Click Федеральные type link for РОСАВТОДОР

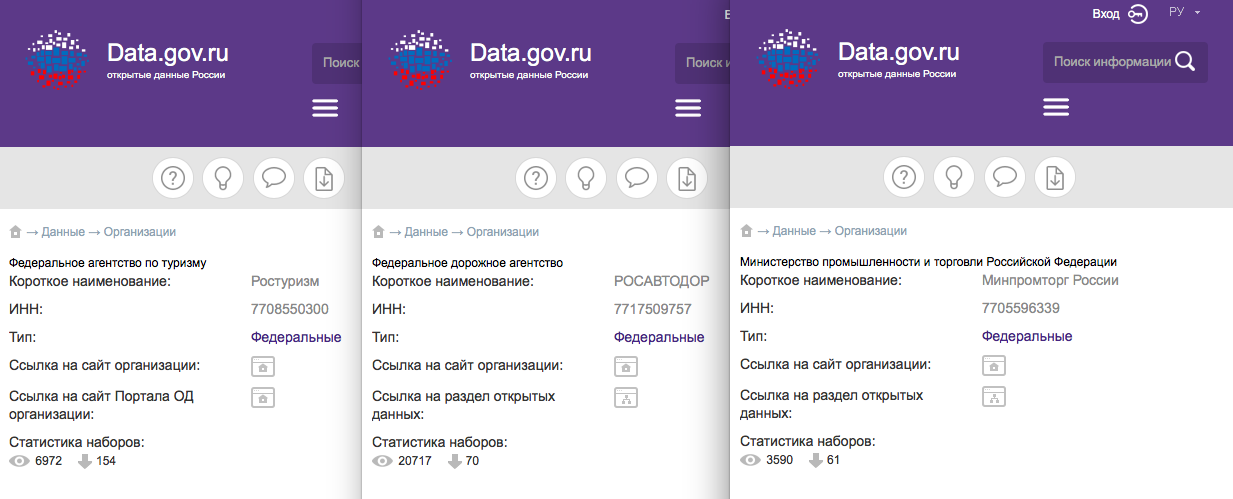pyautogui.click(x=659, y=337)
